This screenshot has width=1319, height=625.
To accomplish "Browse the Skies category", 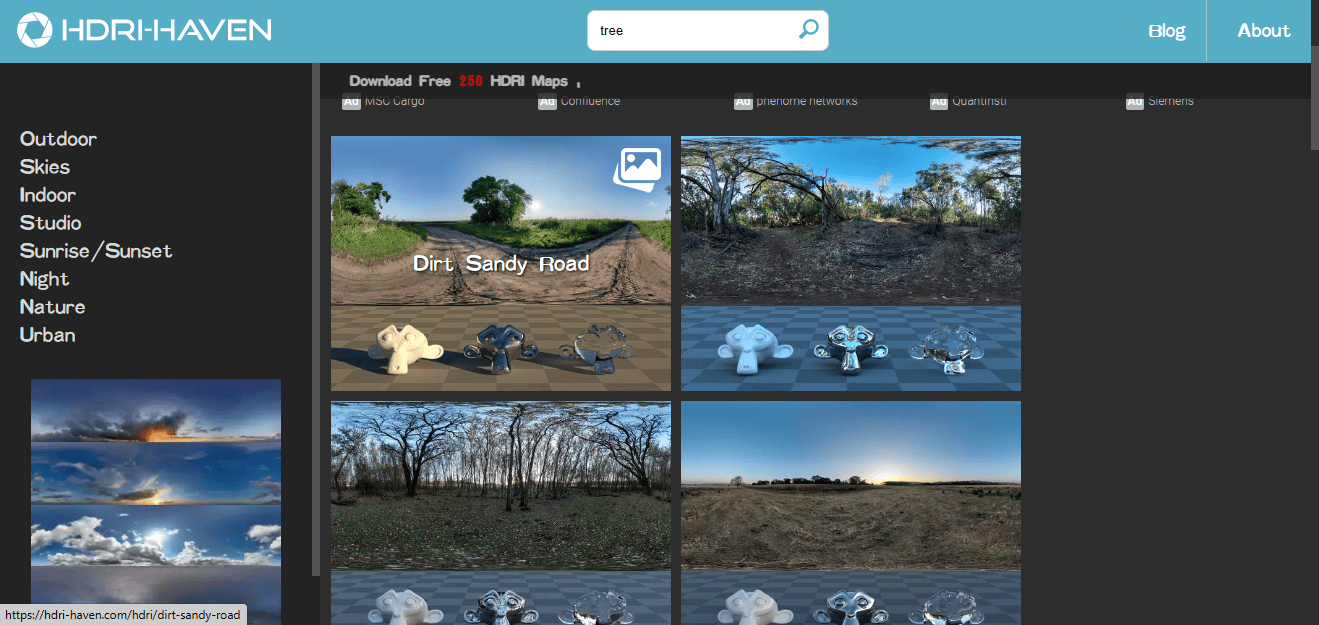I will click(45, 167).
